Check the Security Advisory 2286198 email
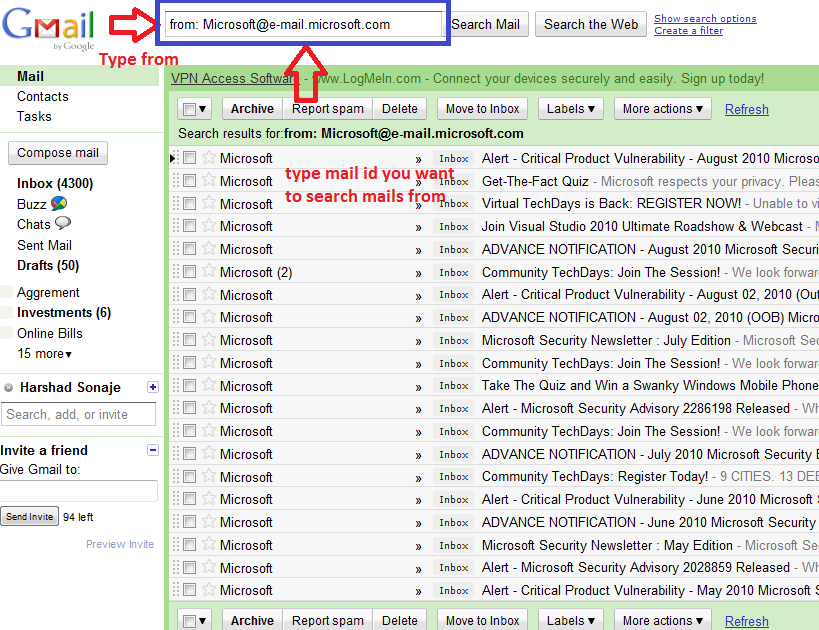 click(190, 408)
